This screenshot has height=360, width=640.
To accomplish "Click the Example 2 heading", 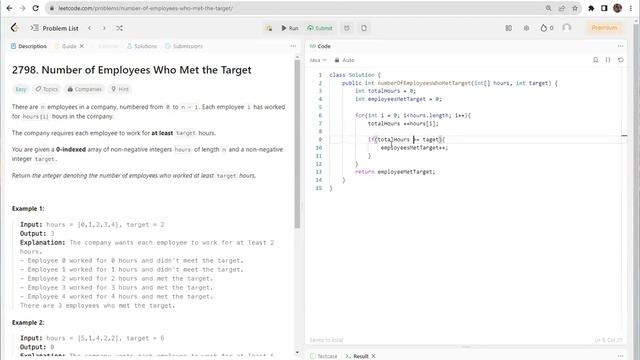I will 28,322.
